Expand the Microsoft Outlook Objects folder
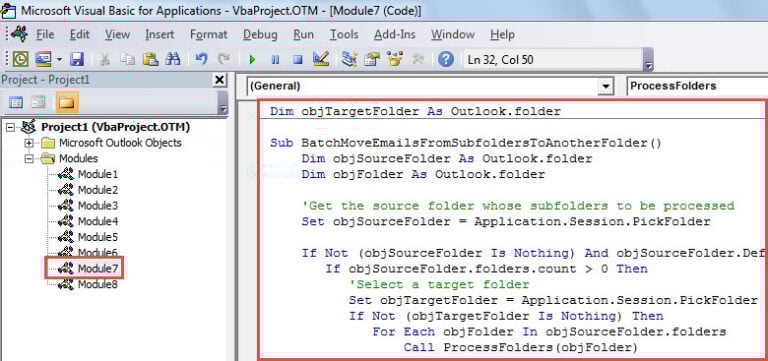The height and width of the screenshot is (361, 768). click(30, 143)
